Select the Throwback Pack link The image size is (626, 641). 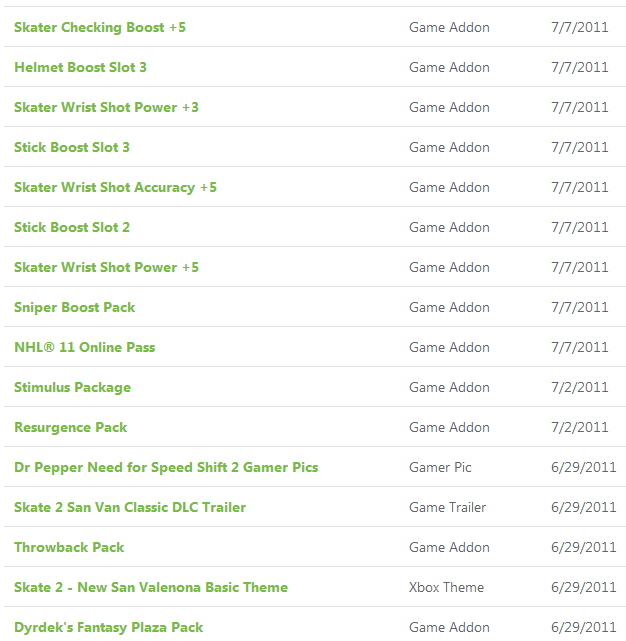point(69,547)
